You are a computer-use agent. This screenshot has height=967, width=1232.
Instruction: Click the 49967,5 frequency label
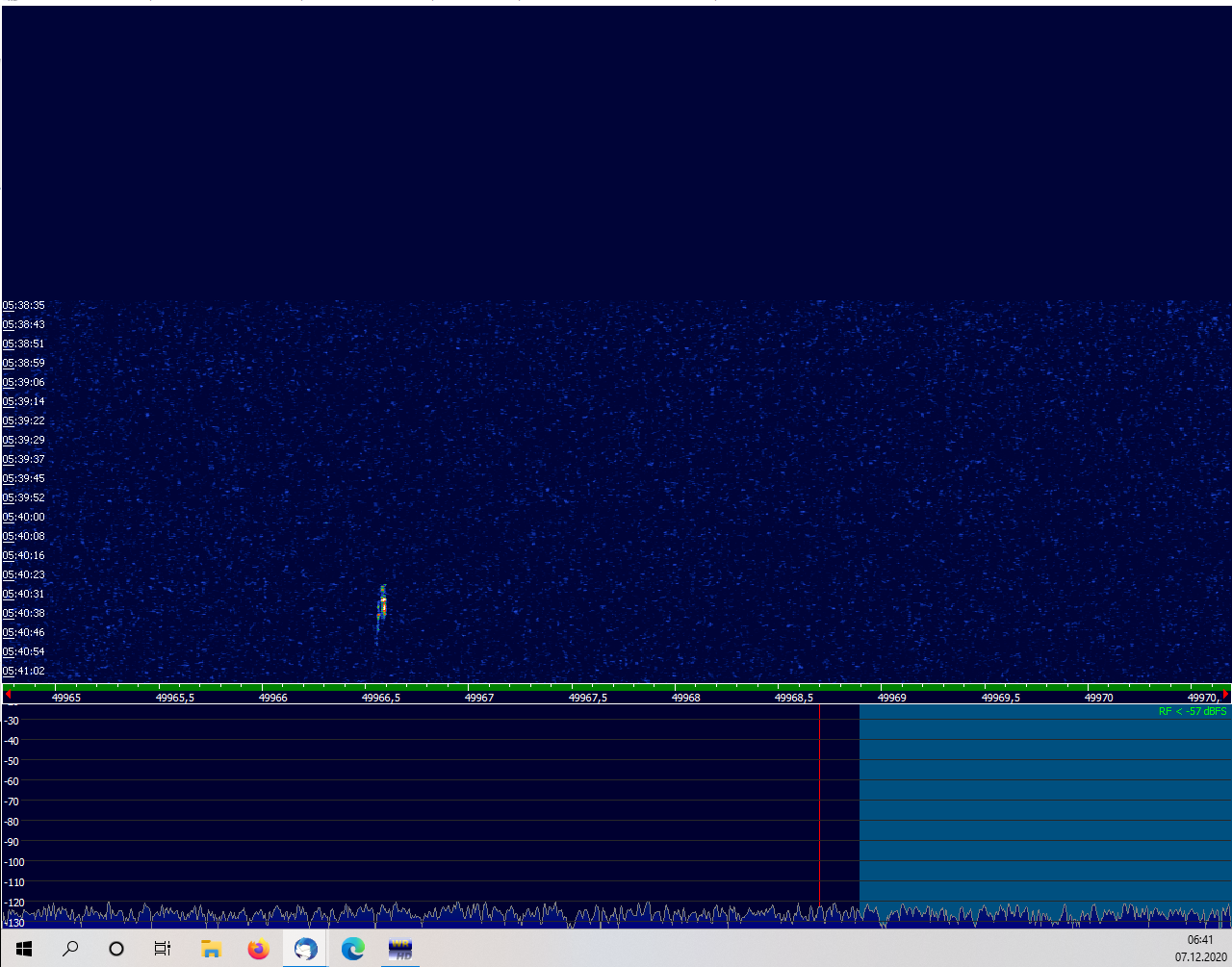pyautogui.click(x=588, y=698)
